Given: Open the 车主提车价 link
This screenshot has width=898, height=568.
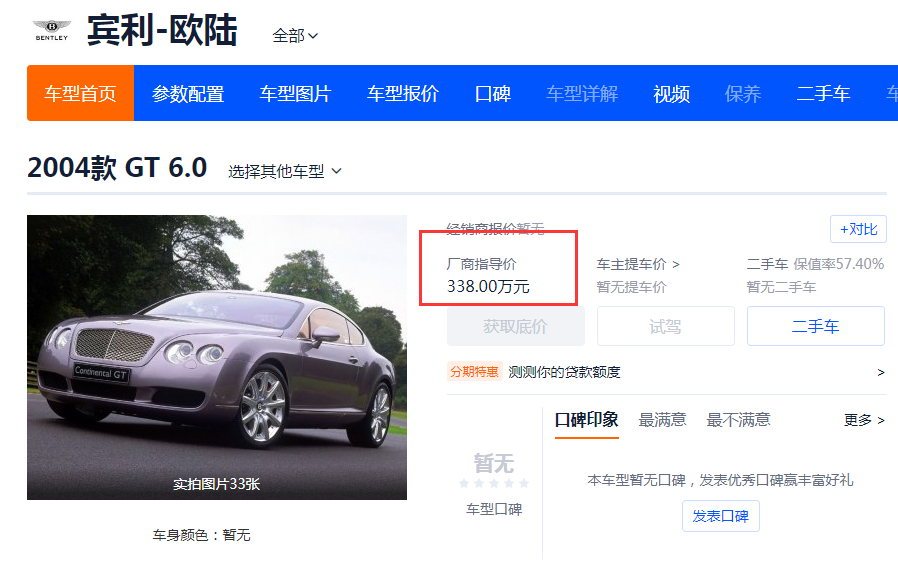Looking at the screenshot, I should [x=638, y=264].
